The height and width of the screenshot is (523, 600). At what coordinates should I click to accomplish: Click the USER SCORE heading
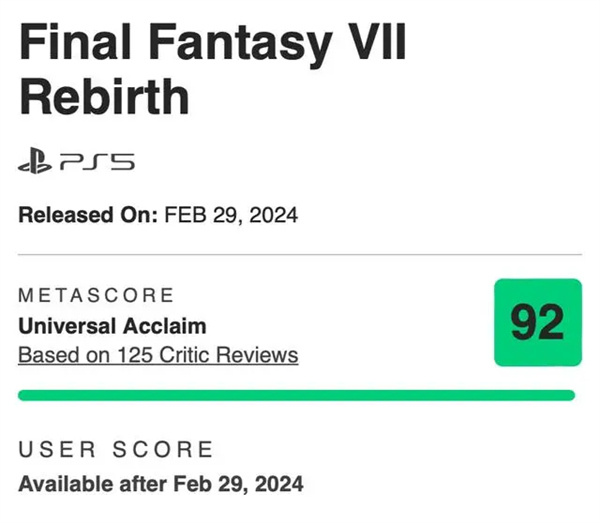click(x=116, y=449)
